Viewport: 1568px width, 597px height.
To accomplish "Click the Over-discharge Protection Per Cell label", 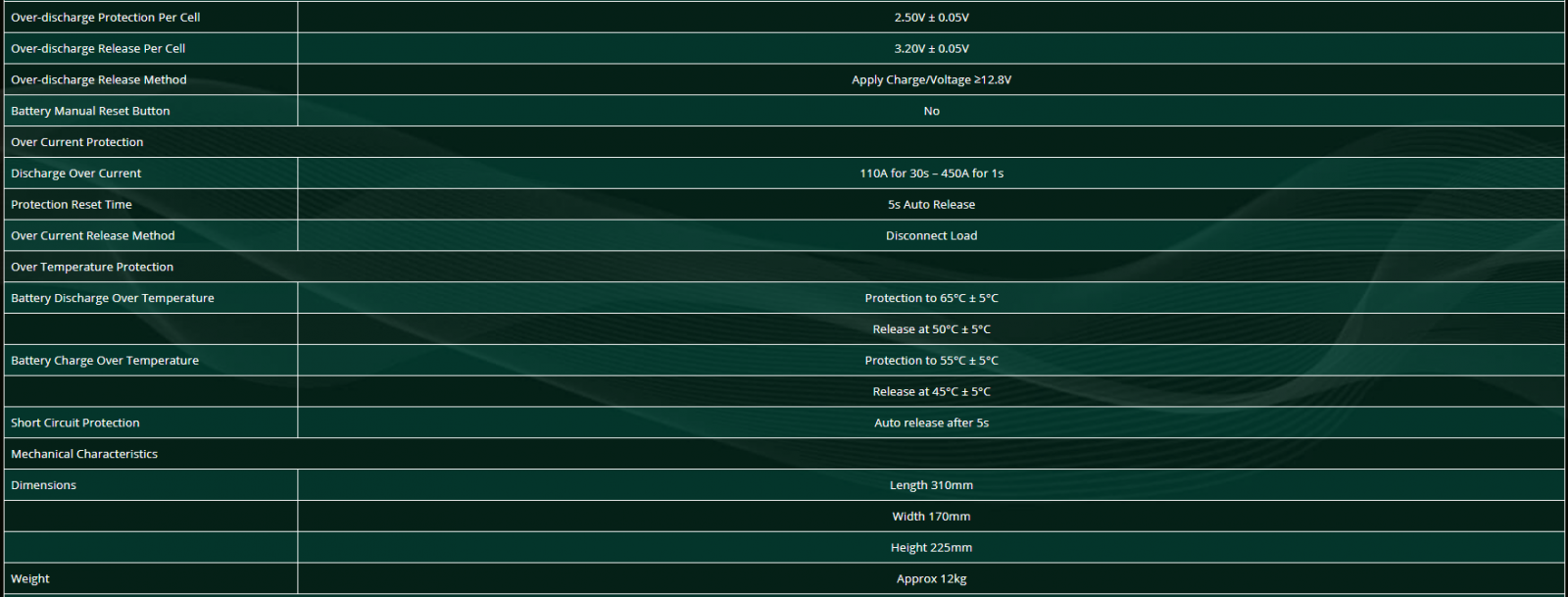I will 106,18.
